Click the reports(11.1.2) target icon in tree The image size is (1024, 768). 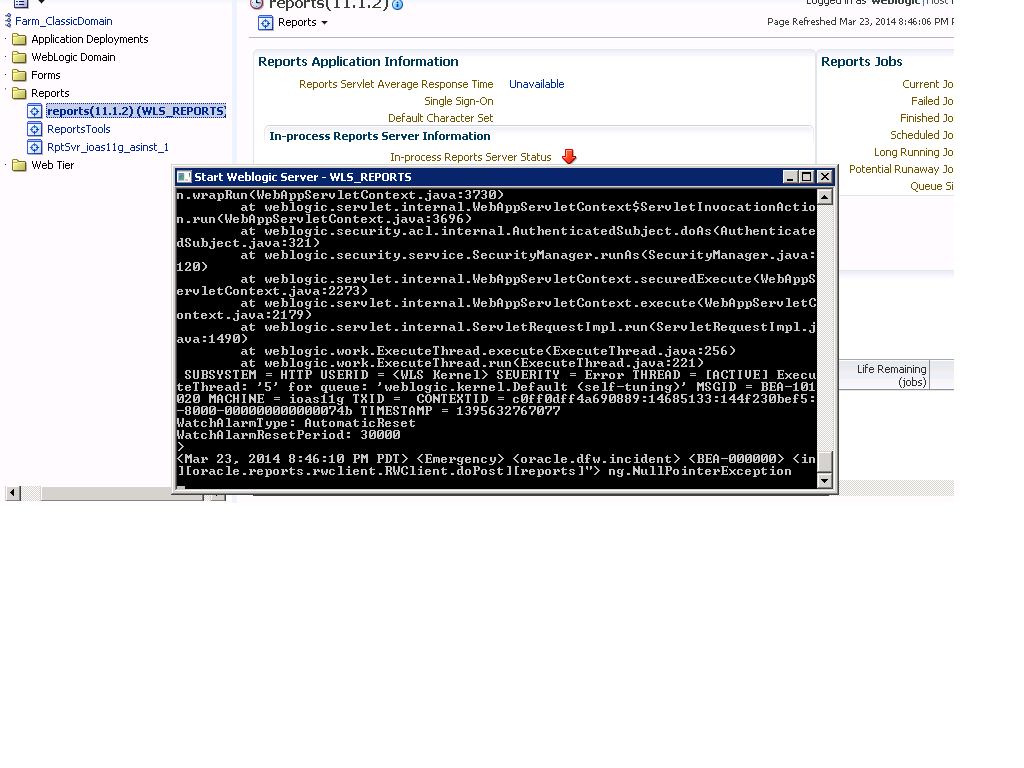point(35,111)
